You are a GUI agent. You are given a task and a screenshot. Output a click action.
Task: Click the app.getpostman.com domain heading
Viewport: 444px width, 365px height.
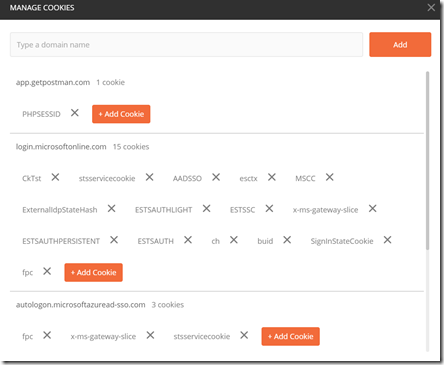[53, 82]
